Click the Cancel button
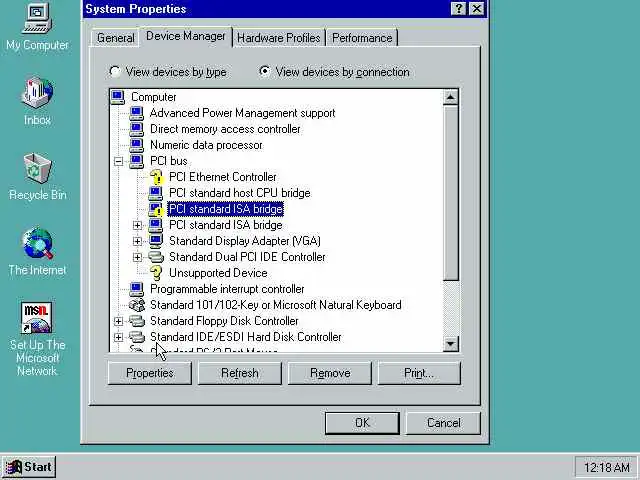This screenshot has height=480, width=640. click(443, 423)
